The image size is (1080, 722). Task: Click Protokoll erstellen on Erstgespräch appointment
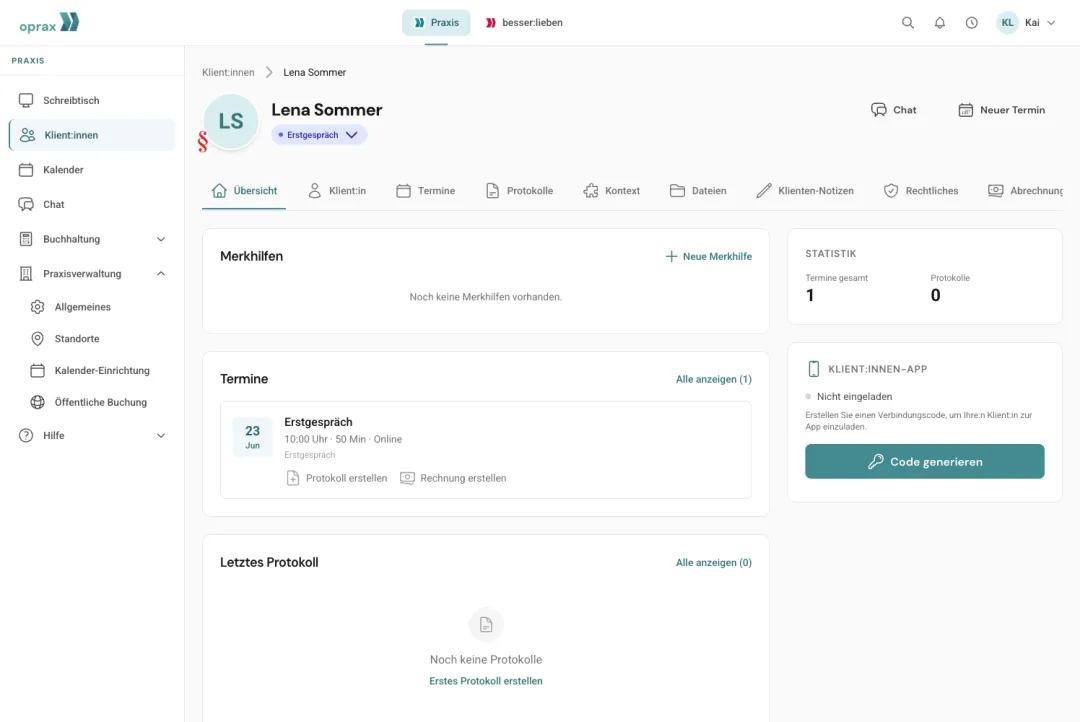click(337, 478)
